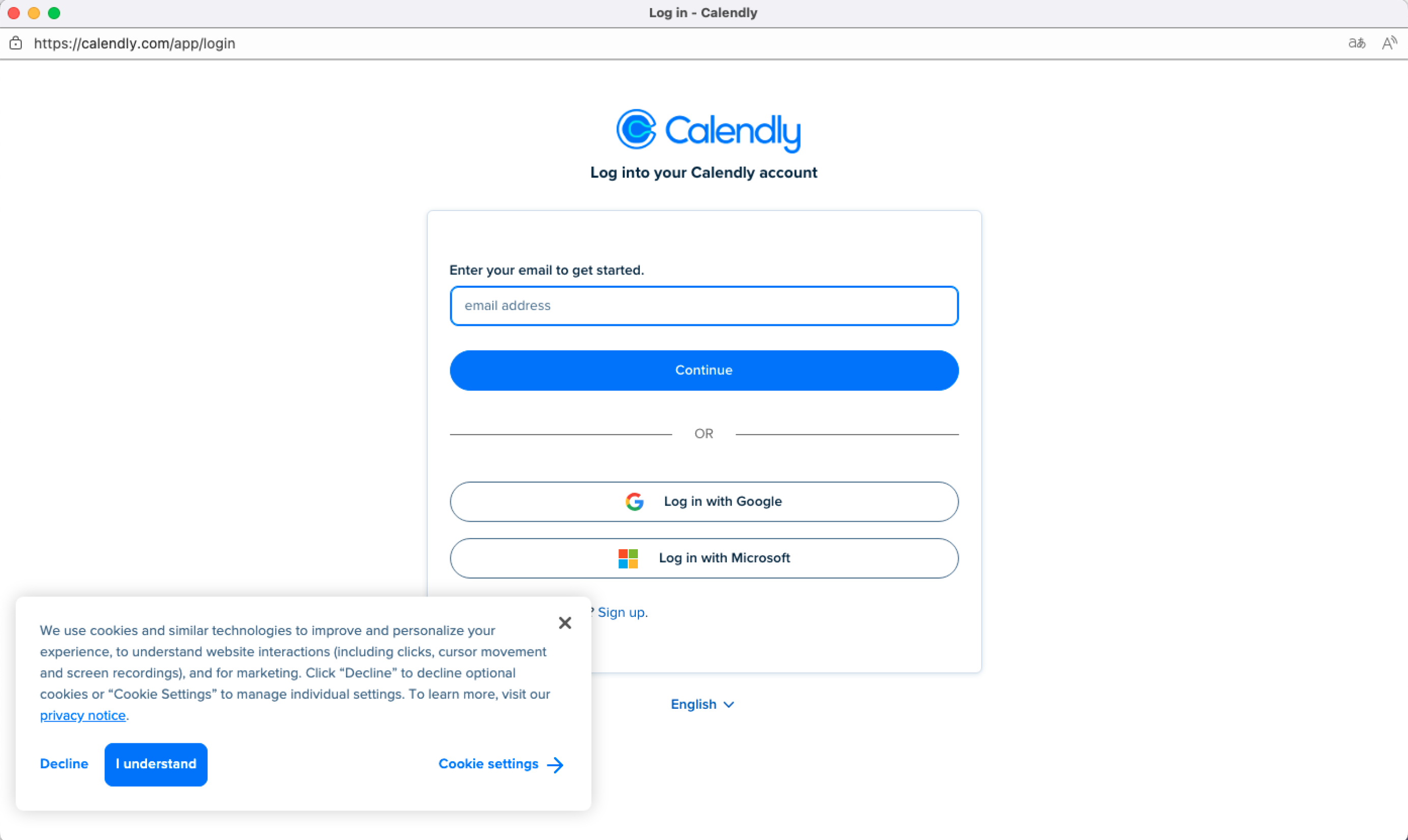Click the URL in the address bar
This screenshot has width=1408, height=840.
coord(135,43)
